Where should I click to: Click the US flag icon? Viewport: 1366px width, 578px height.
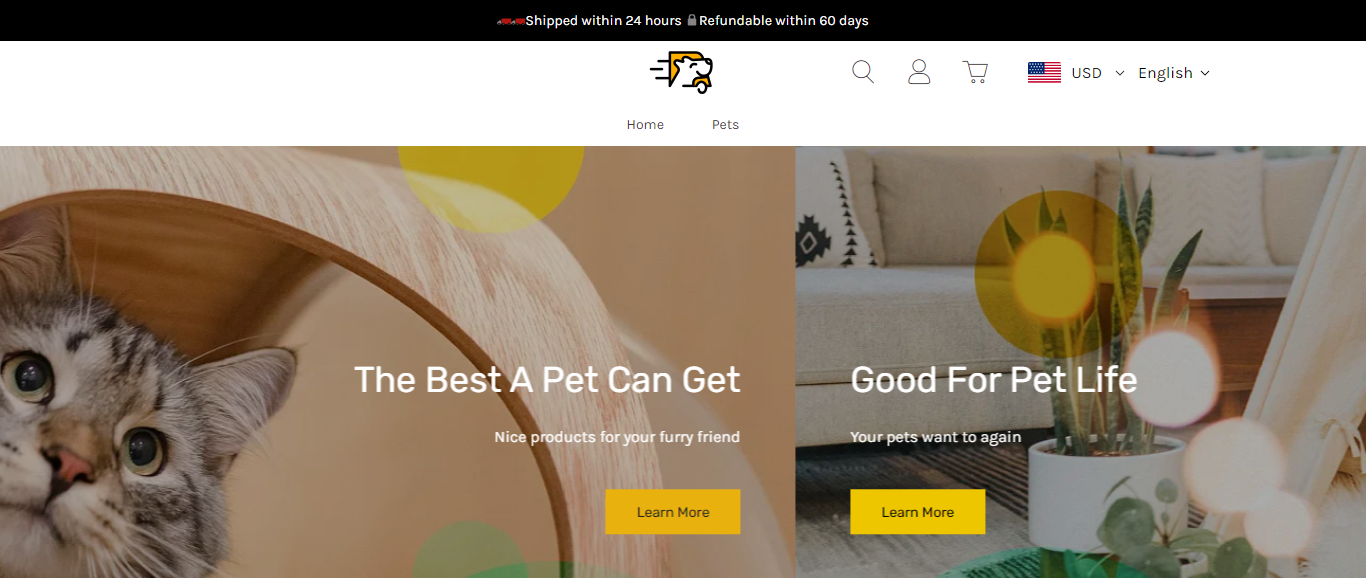coord(1044,72)
